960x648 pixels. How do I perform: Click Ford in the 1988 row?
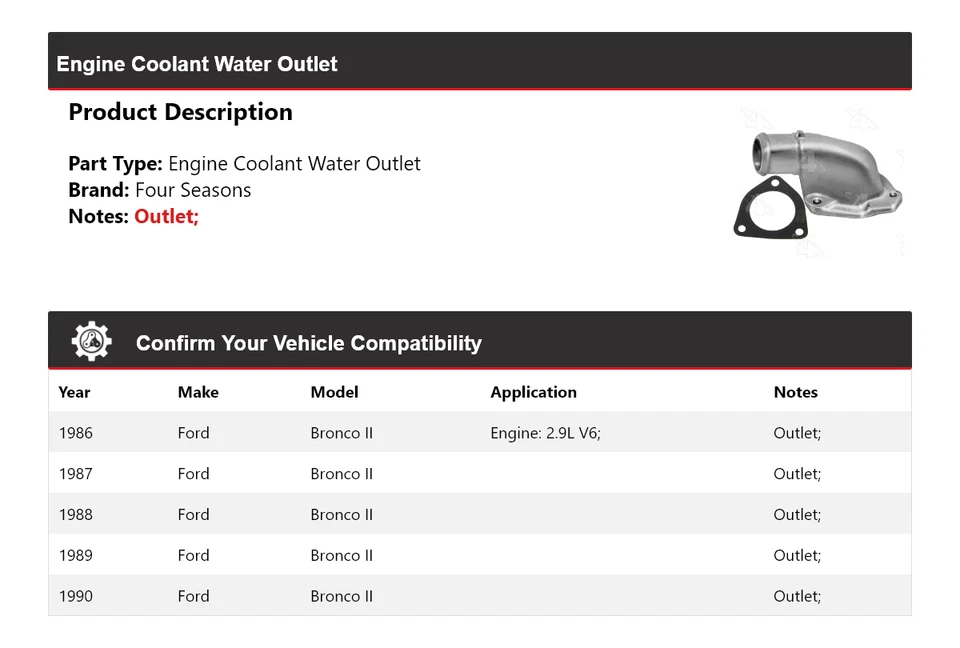click(x=193, y=515)
